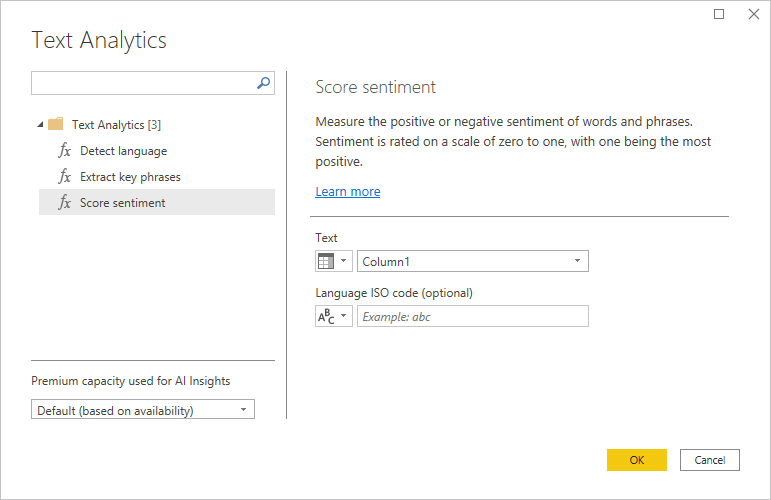Select the Extract key phrases function
Viewport: 771px width, 500px height.
(x=157, y=176)
